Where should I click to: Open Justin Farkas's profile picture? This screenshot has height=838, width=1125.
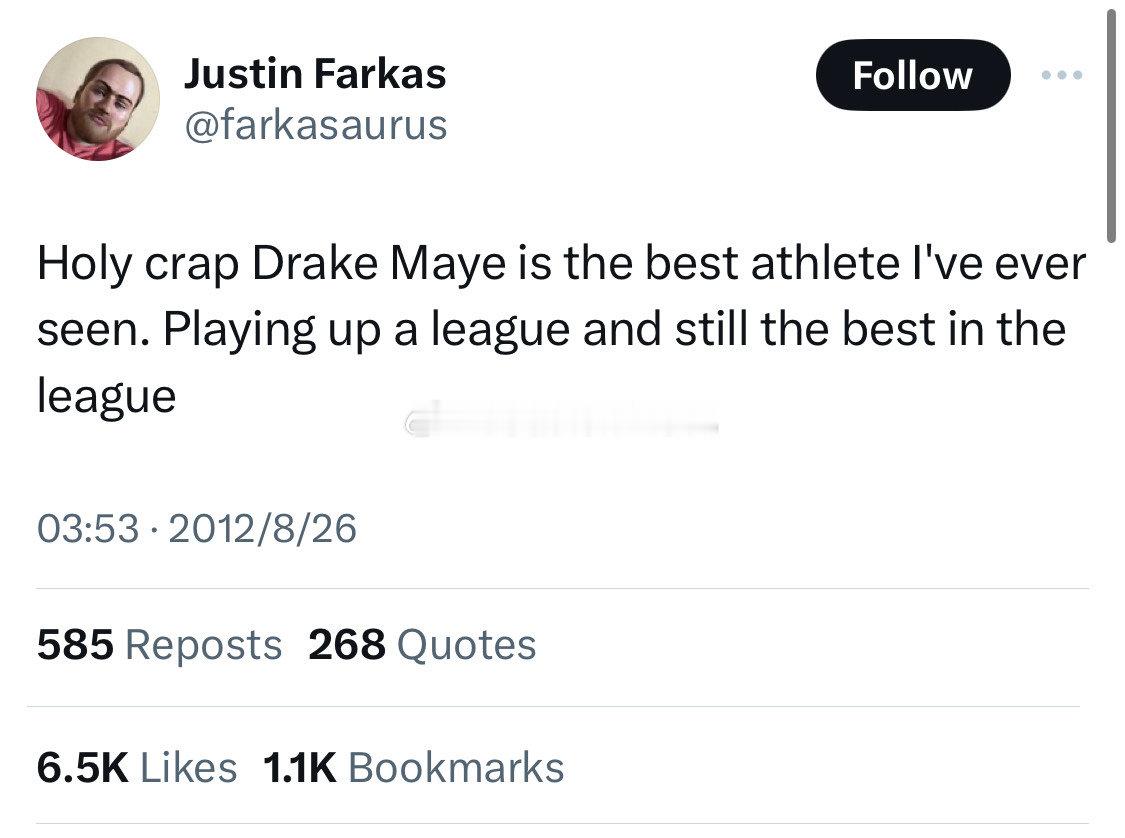98,99
